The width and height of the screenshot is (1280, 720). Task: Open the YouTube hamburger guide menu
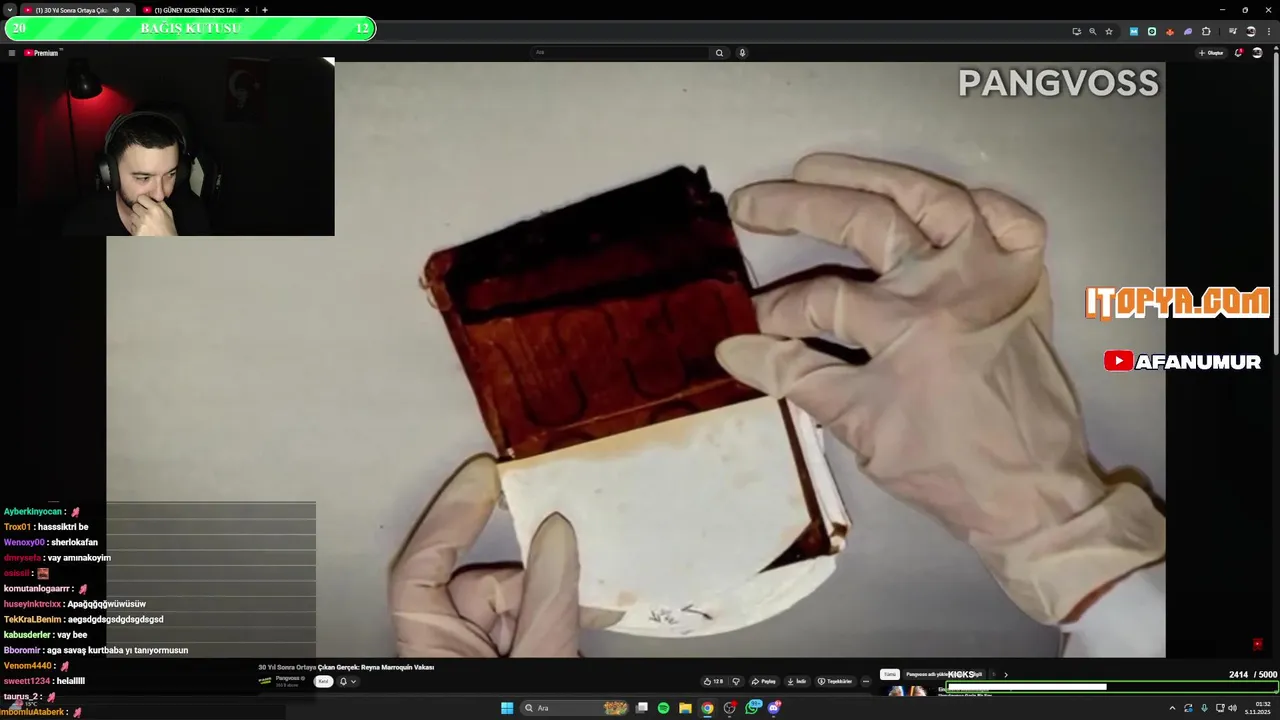(x=12, y=53)
